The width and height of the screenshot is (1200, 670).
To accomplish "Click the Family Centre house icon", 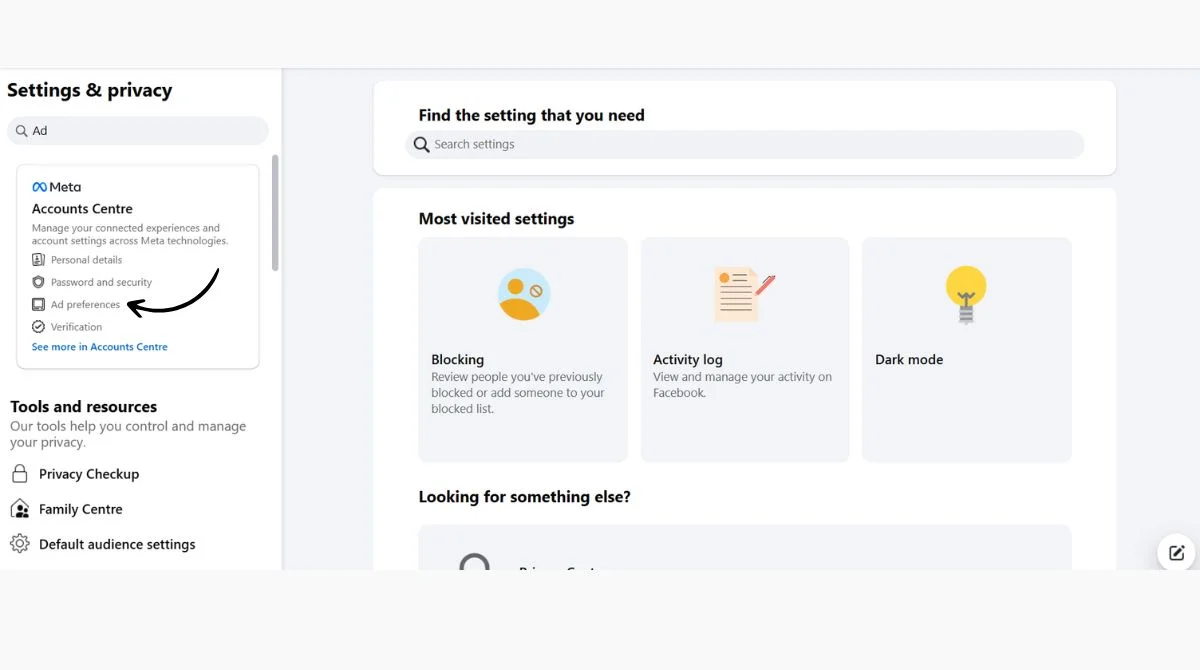I will pos(20,509).
